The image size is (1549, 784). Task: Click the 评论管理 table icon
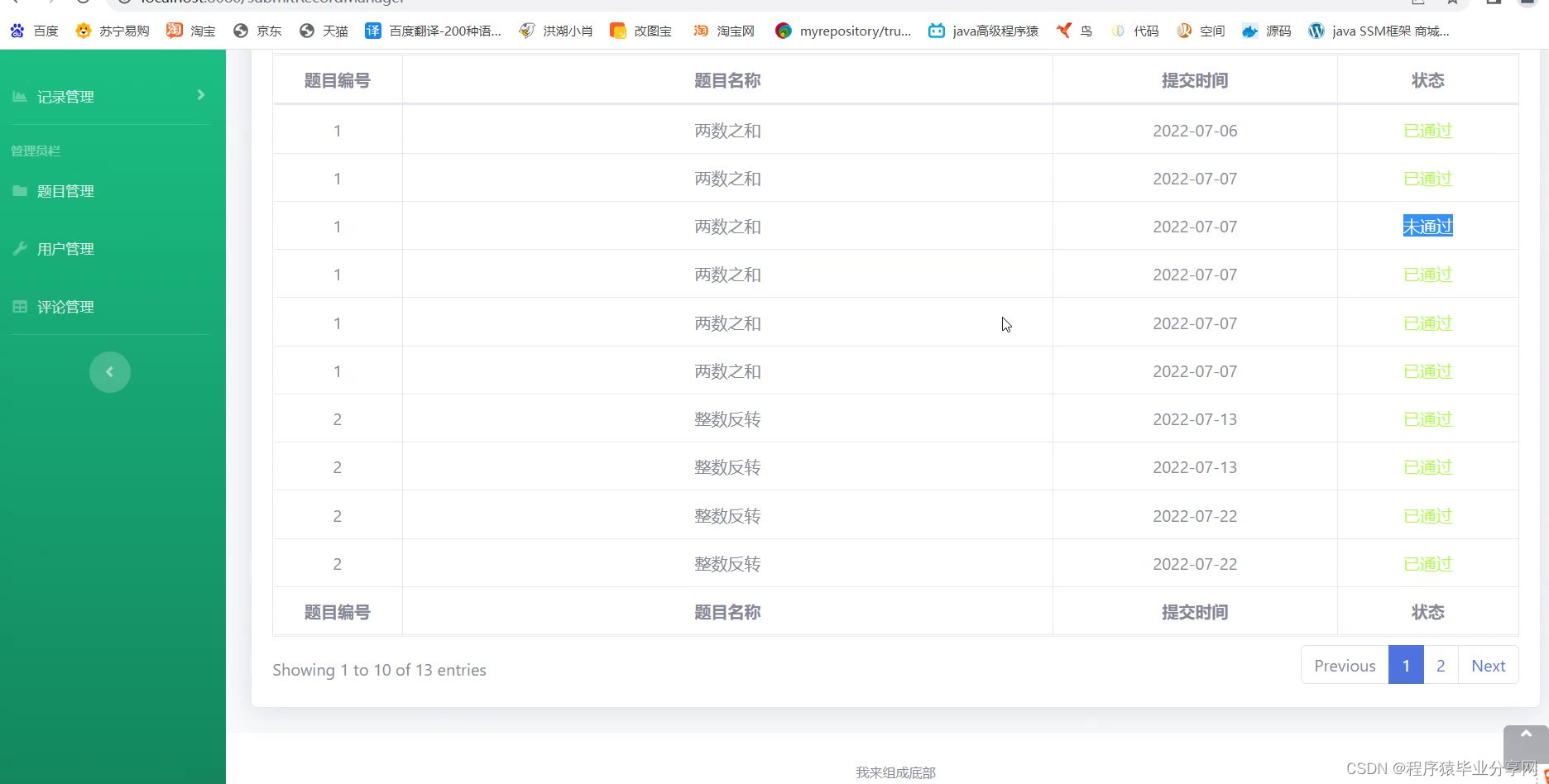(20, 307)
